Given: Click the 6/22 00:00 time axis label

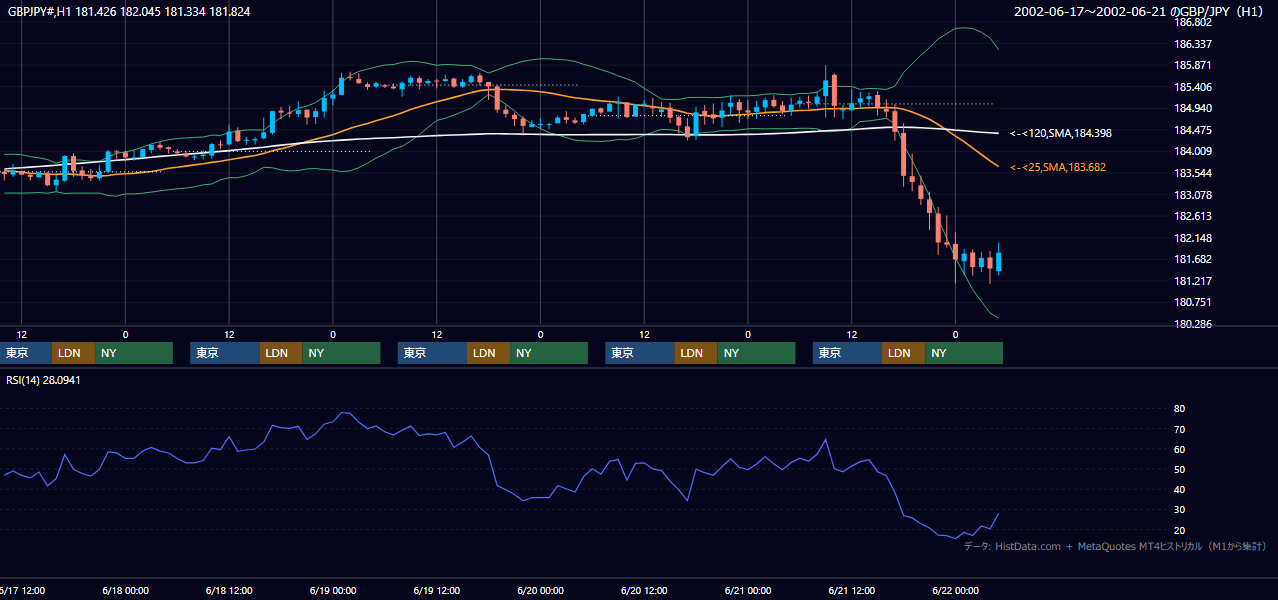Looking at the screenshot, I should pos(955,590).
